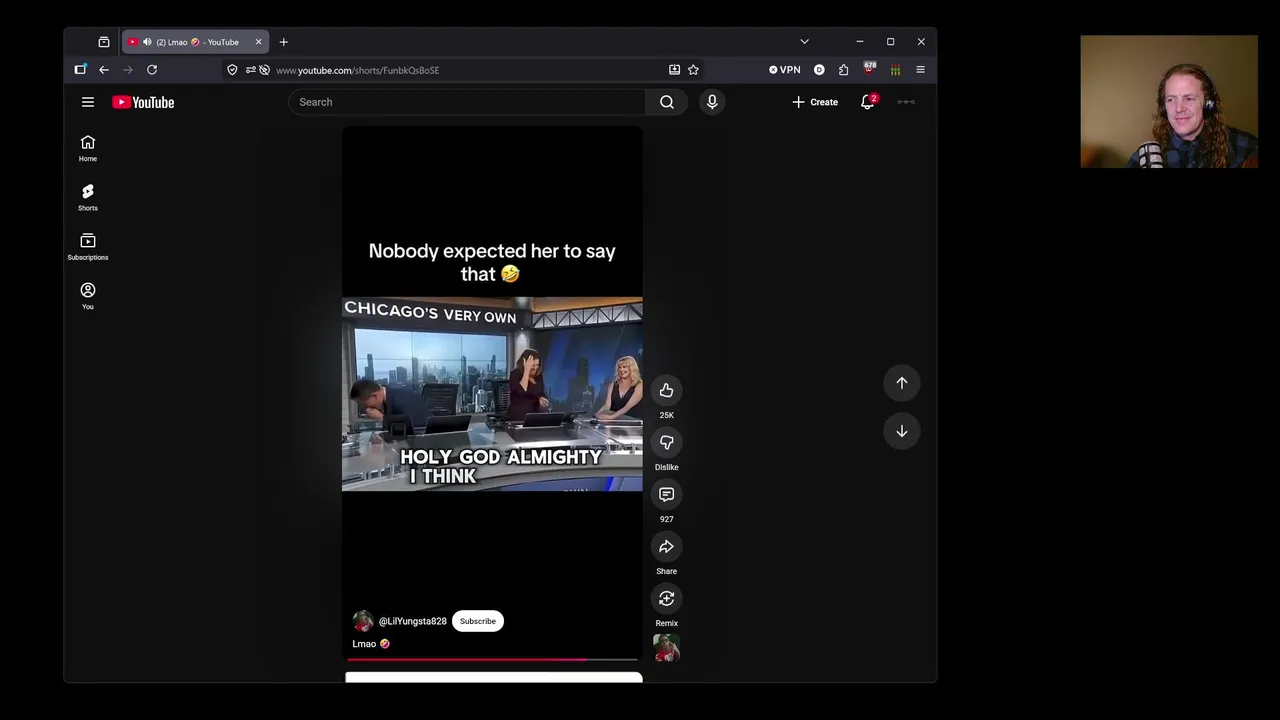Expand the list all tabs chevron

[x=804, y=42]
